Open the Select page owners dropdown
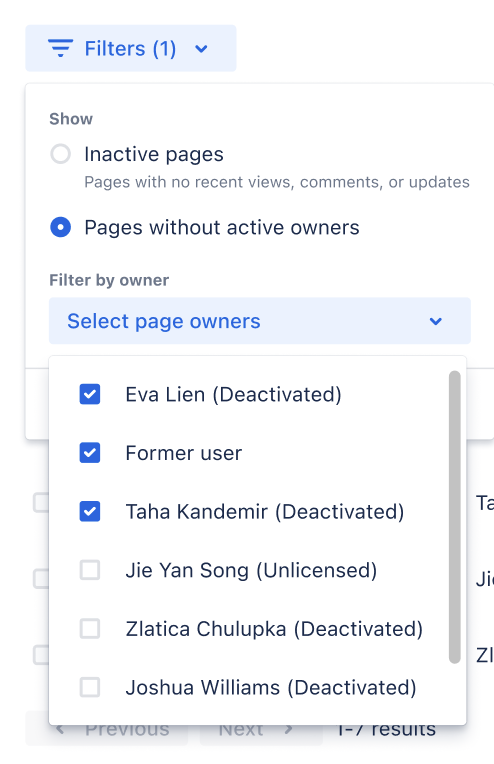Image resolution: width=494 pixels, height=764 pixels. [260, 321]
